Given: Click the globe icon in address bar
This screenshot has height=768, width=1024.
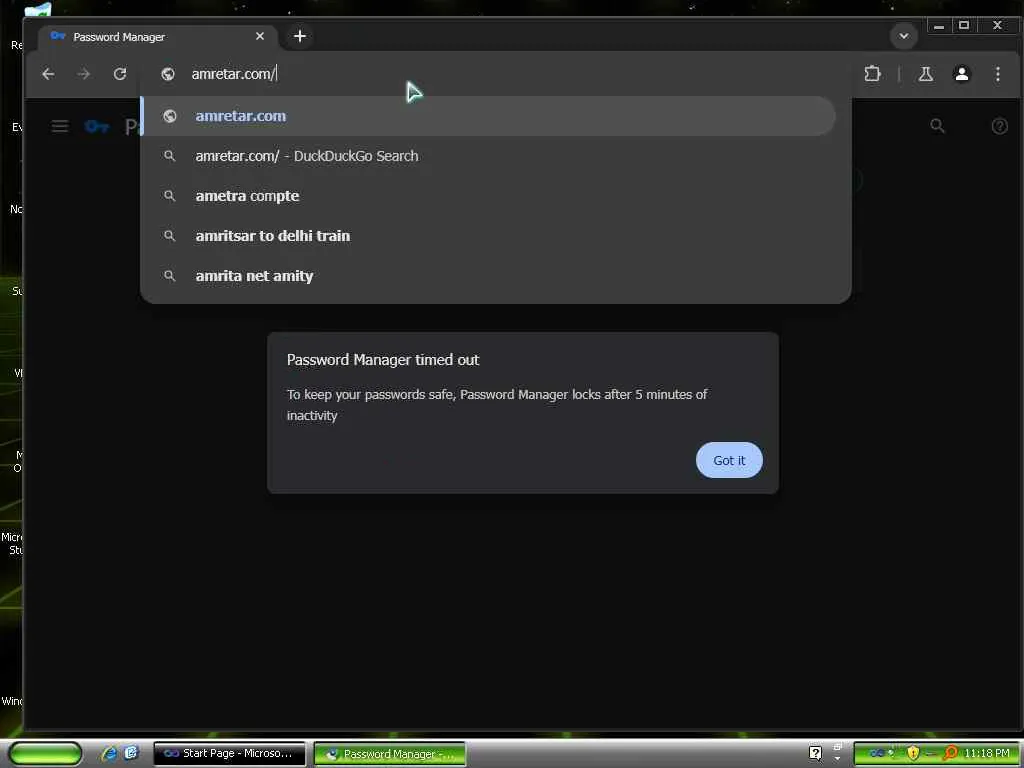Looking at the screenshot, I should pos(168,74).
